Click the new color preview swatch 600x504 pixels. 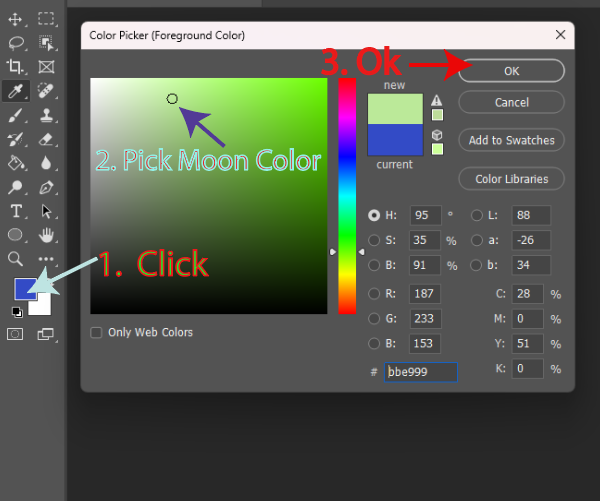(395, 109)
